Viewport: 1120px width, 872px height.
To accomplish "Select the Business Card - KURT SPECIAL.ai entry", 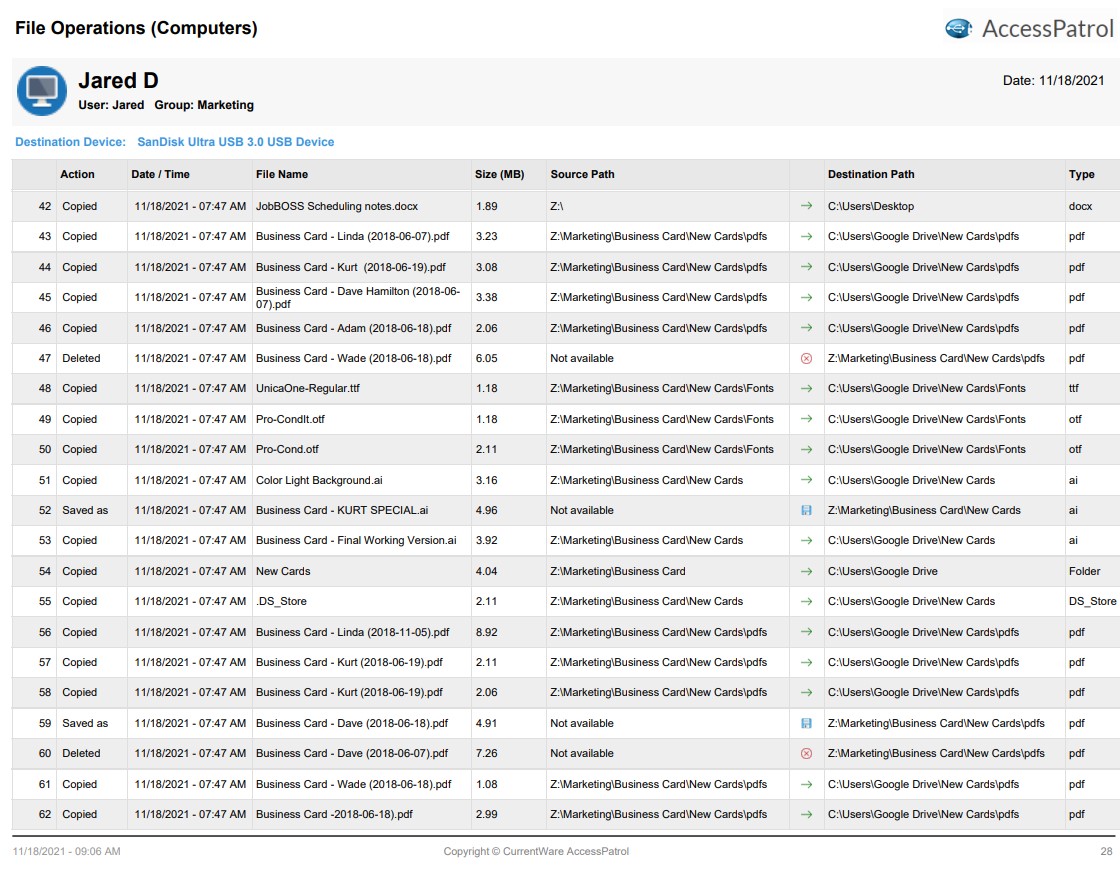I will [341, 510].
